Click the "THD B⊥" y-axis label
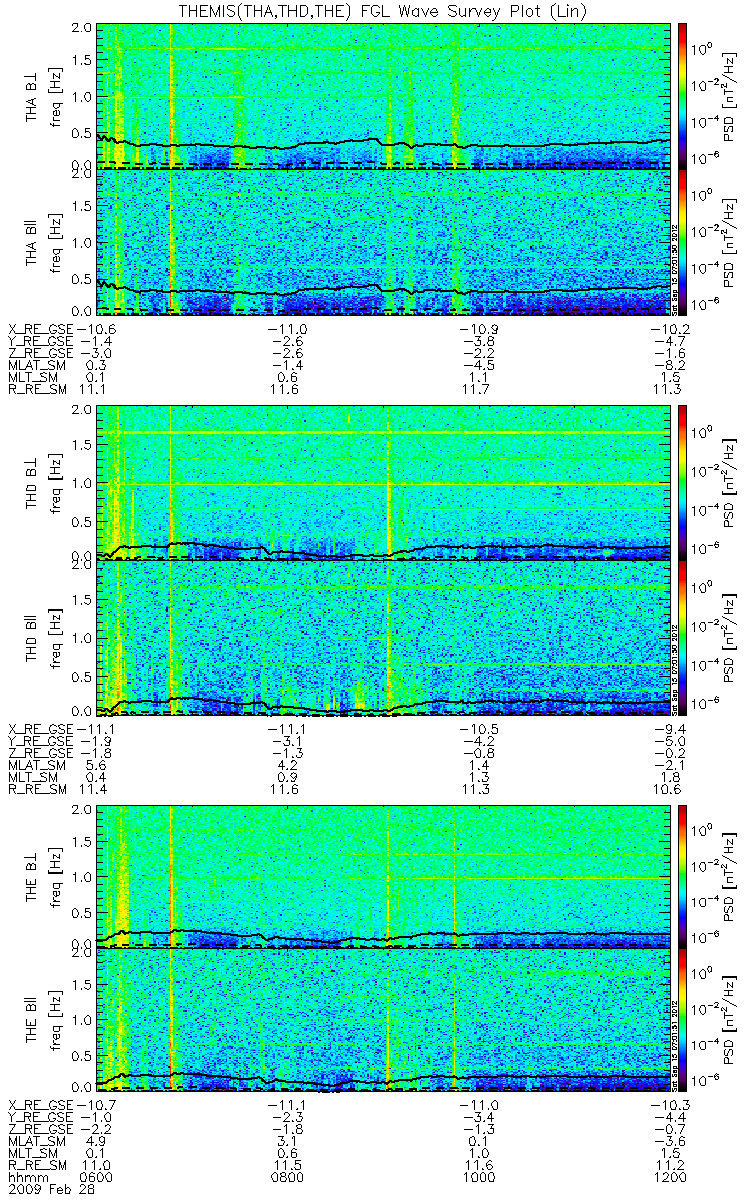Image resolution: width=750 pixels, height=1200 pixels. (x=33, y=484)
